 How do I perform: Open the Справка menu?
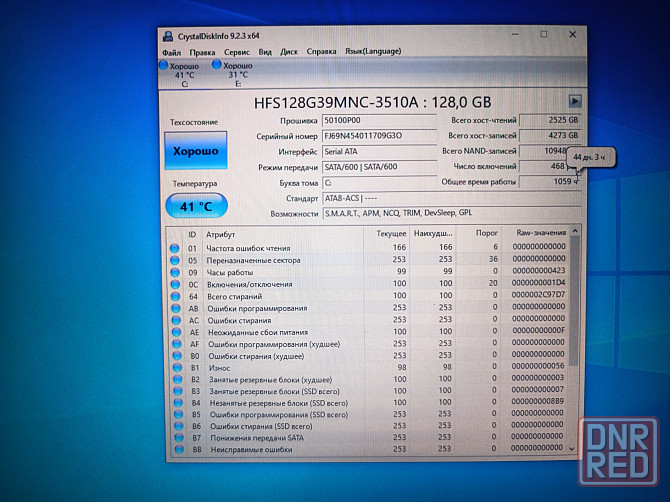[x=321, y=52]
